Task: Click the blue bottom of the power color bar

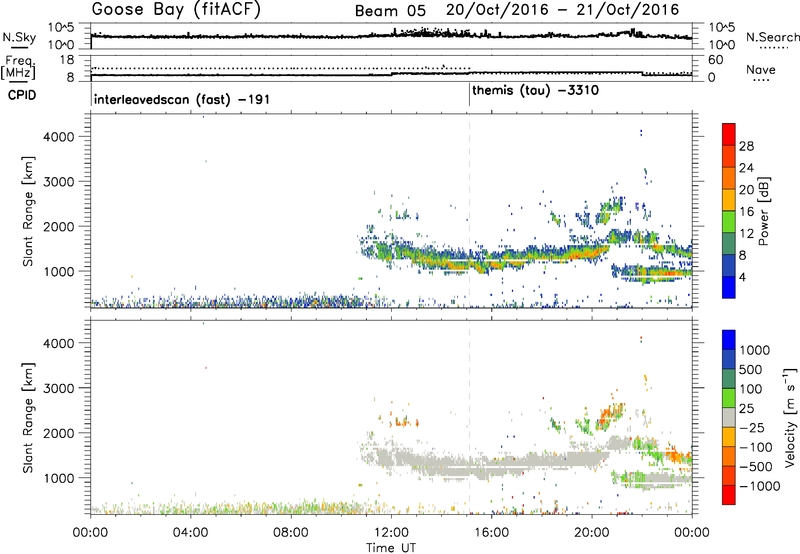Action: coord(729,287)
